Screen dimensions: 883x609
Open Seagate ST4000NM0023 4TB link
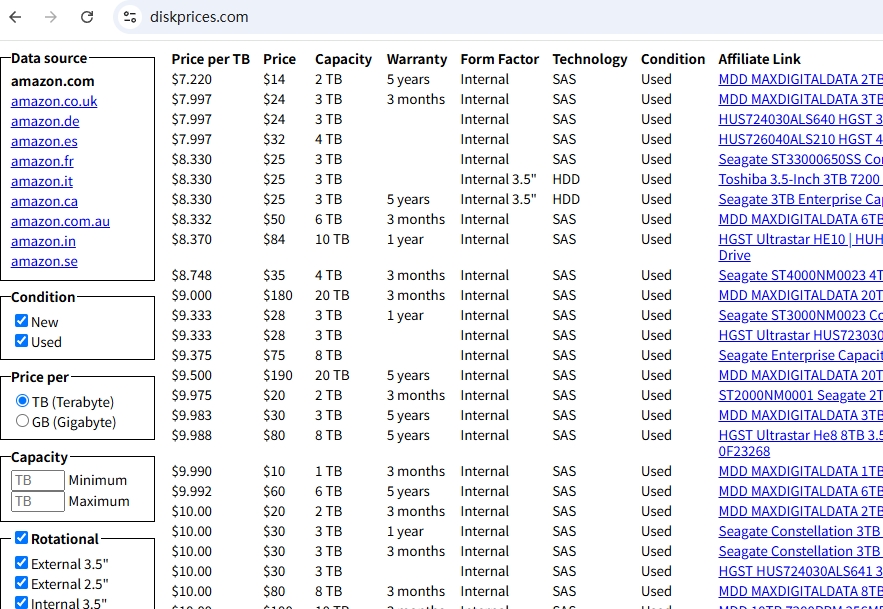[x=800, y=275]
